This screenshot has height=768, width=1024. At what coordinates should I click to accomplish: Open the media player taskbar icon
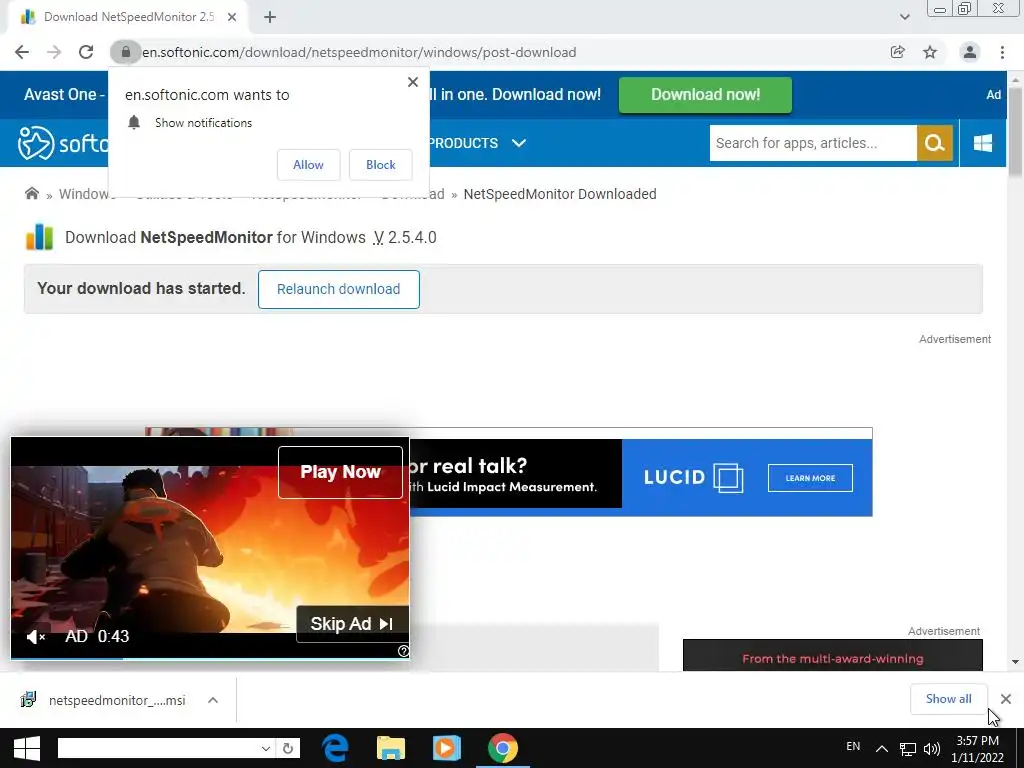(447, 748)
